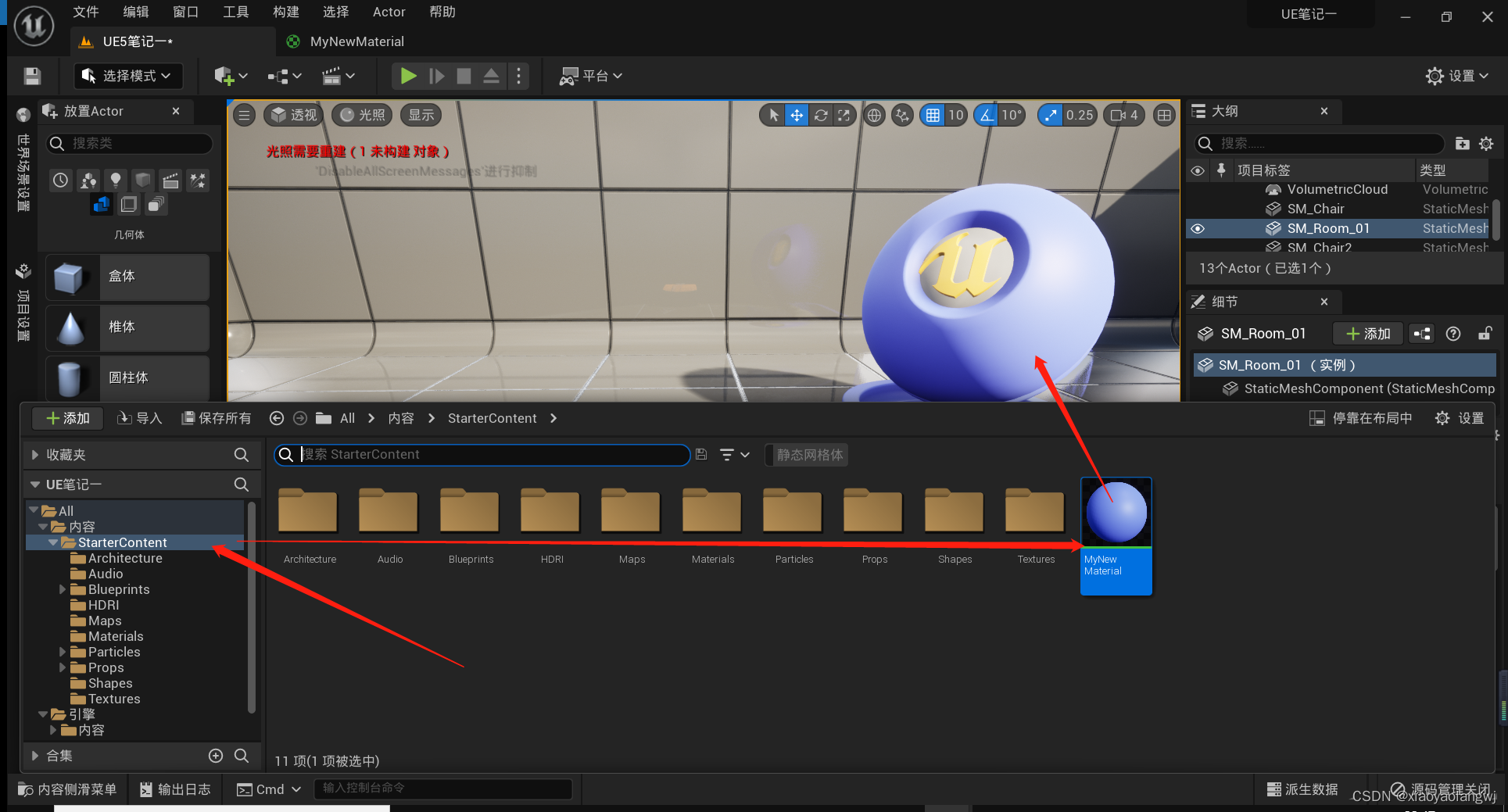Click the blueprint conversion icon in details
This screenshot has height=812, width=1508.
point(1422,334)
